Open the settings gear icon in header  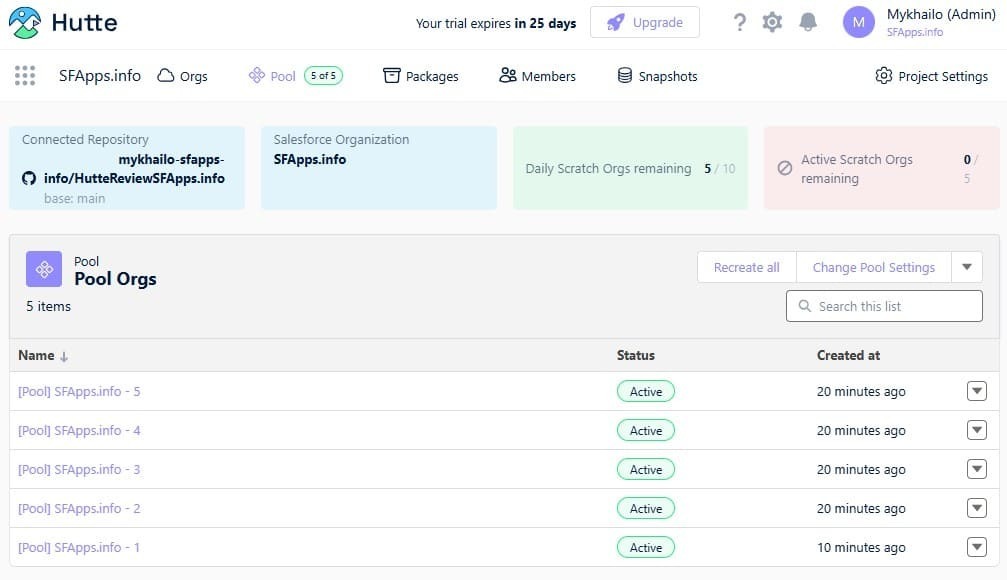click(x=772, y=22)
